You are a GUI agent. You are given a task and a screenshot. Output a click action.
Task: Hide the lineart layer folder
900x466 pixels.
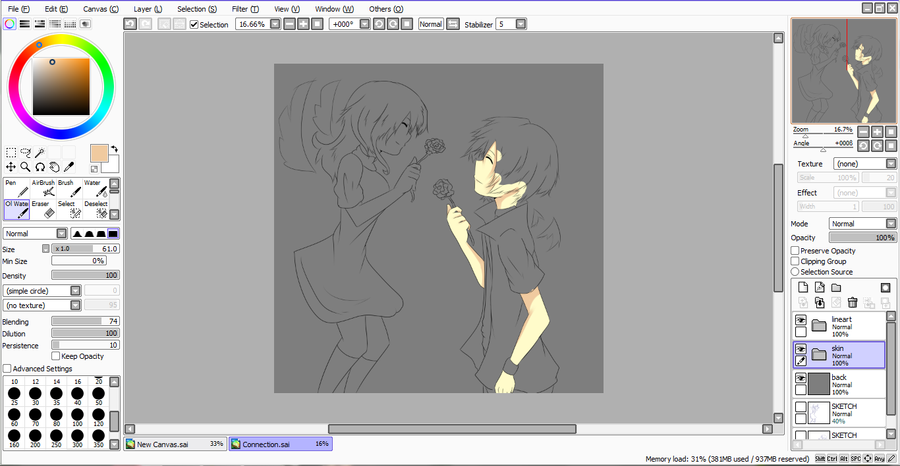point(801,320)
